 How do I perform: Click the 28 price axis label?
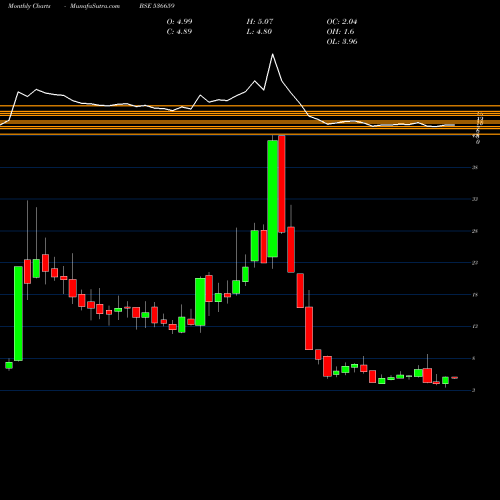tap(475, 231)
